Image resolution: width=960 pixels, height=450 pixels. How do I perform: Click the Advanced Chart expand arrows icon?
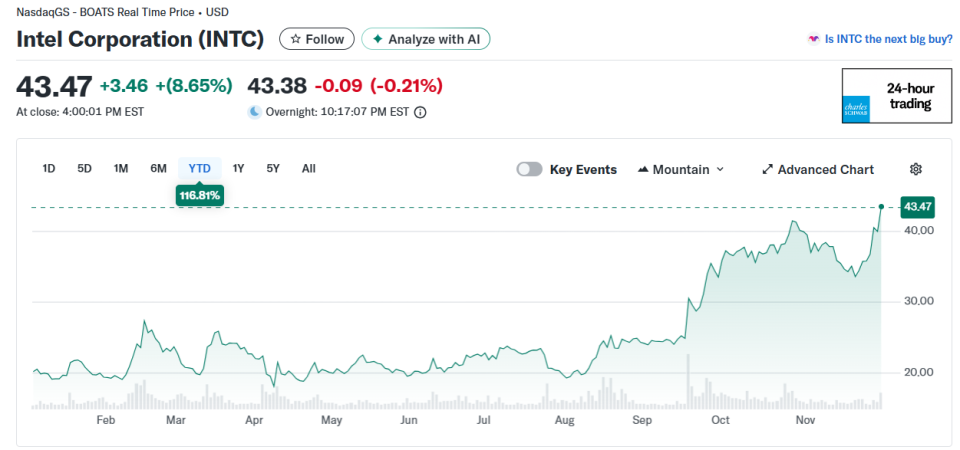click(767, 170)
